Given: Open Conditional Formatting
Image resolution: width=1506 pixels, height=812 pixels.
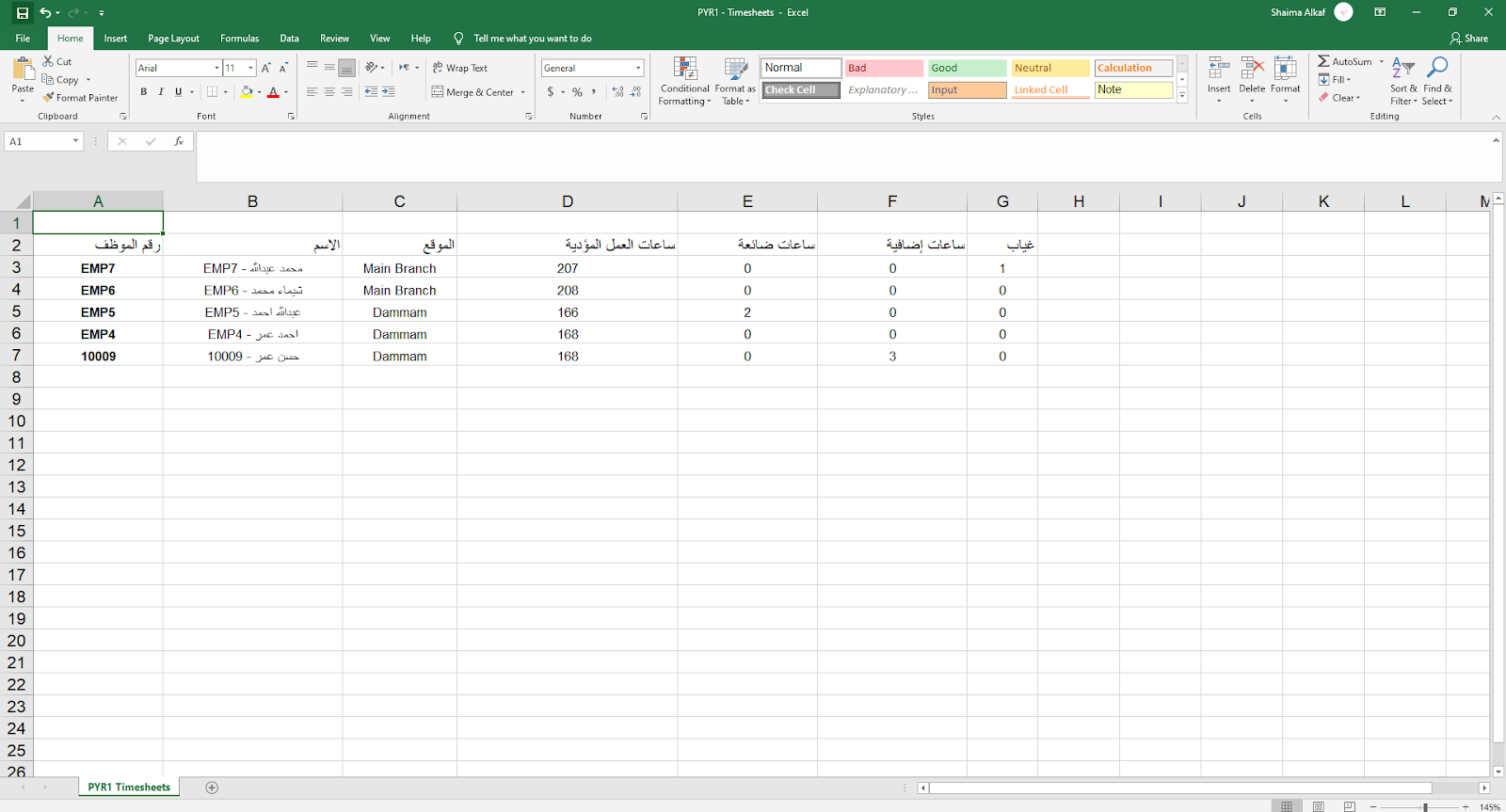Looking at the screenshot, I should pos(684,81).
